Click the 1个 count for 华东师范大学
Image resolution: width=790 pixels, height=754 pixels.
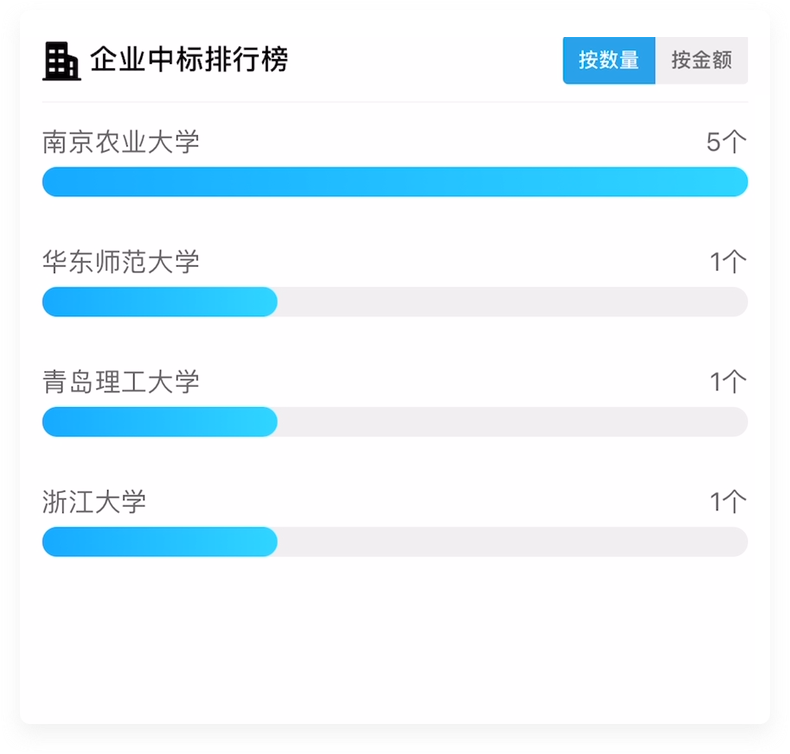pyautogui.click(x=728, y=262)
